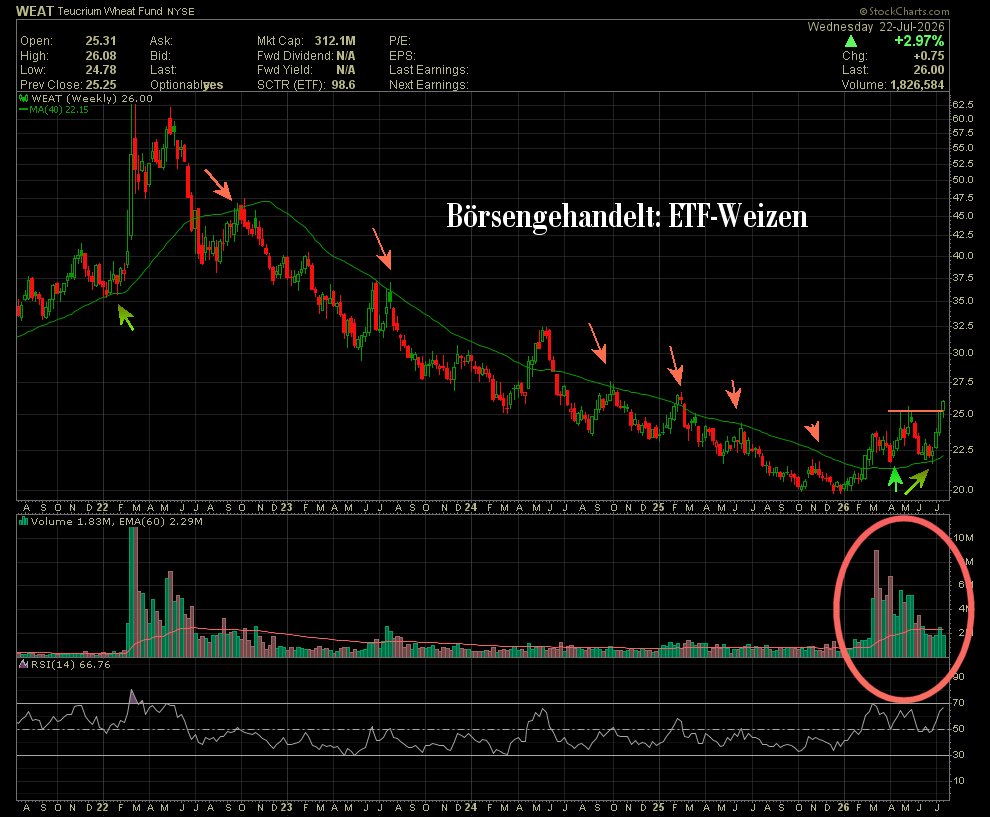Screen dimensions: 990x817
Task: Click the RSI indicator icon beside RSI(14)
Action: pyautogui.click(x=23, y=664)
